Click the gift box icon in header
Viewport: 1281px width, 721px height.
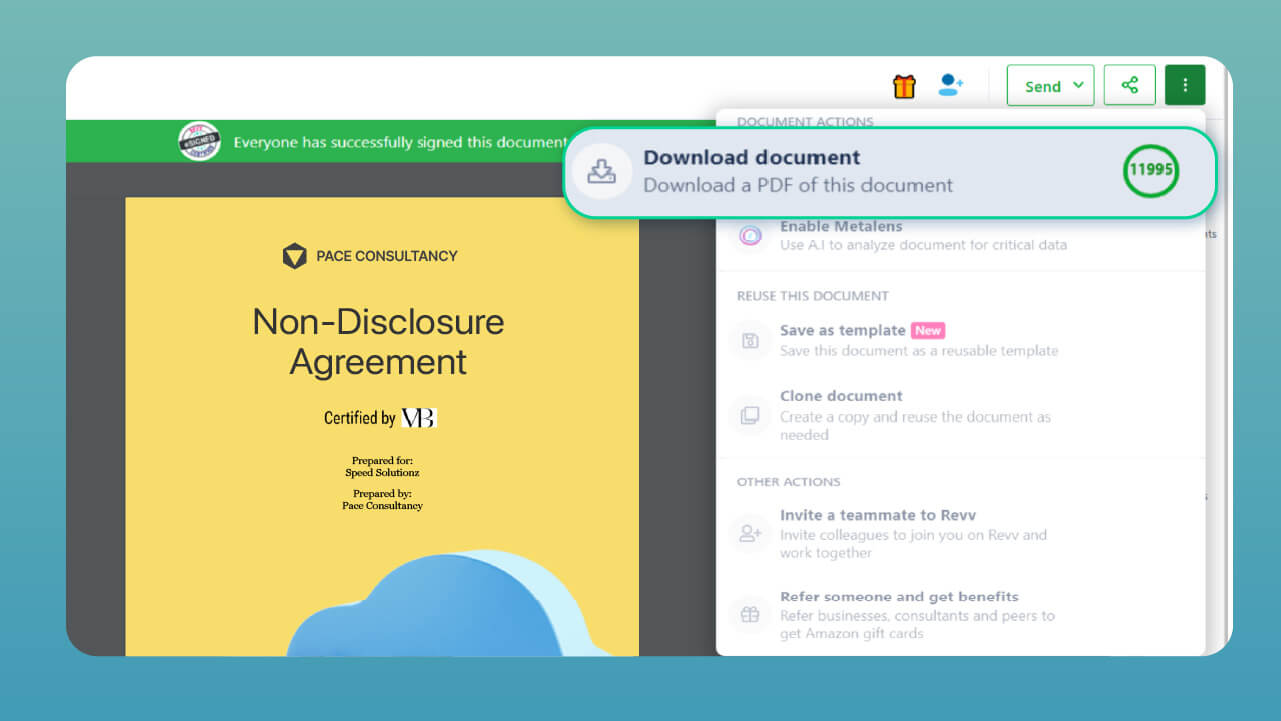tap(904, 86)
